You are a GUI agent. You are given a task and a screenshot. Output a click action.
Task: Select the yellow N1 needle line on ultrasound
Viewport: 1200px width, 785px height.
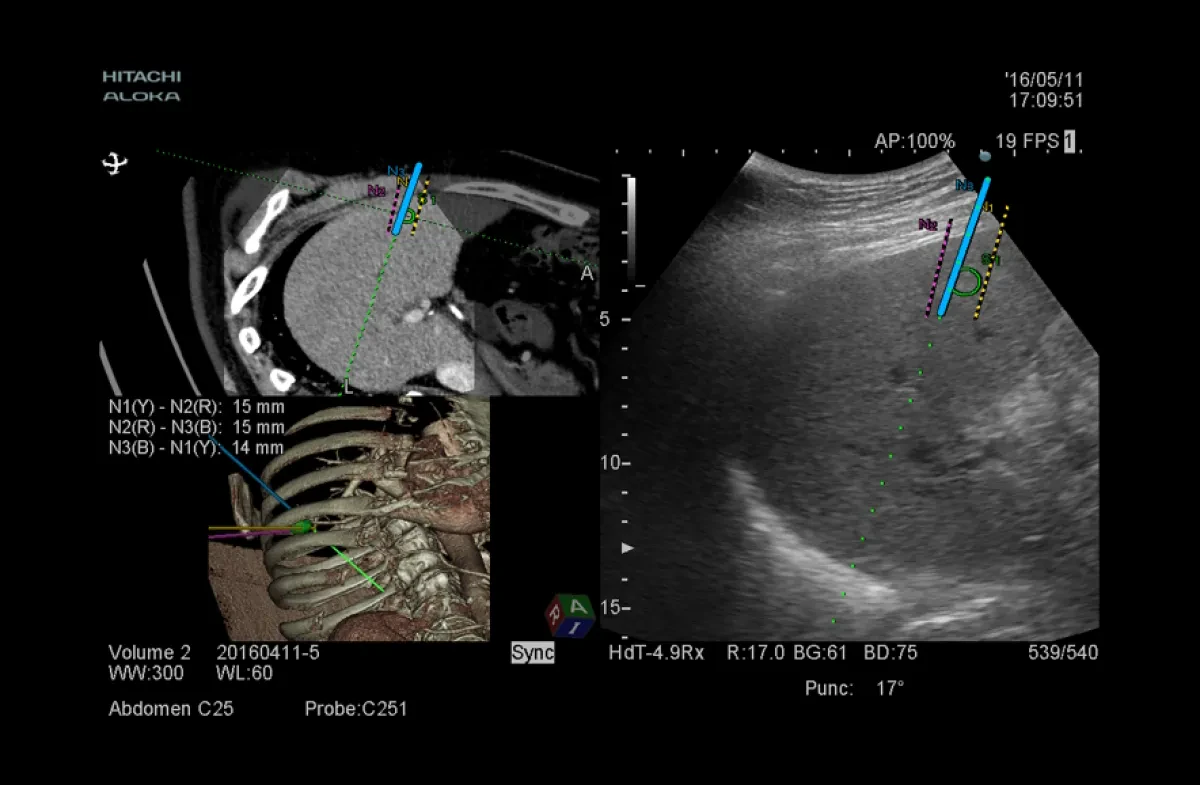point(991,262)
